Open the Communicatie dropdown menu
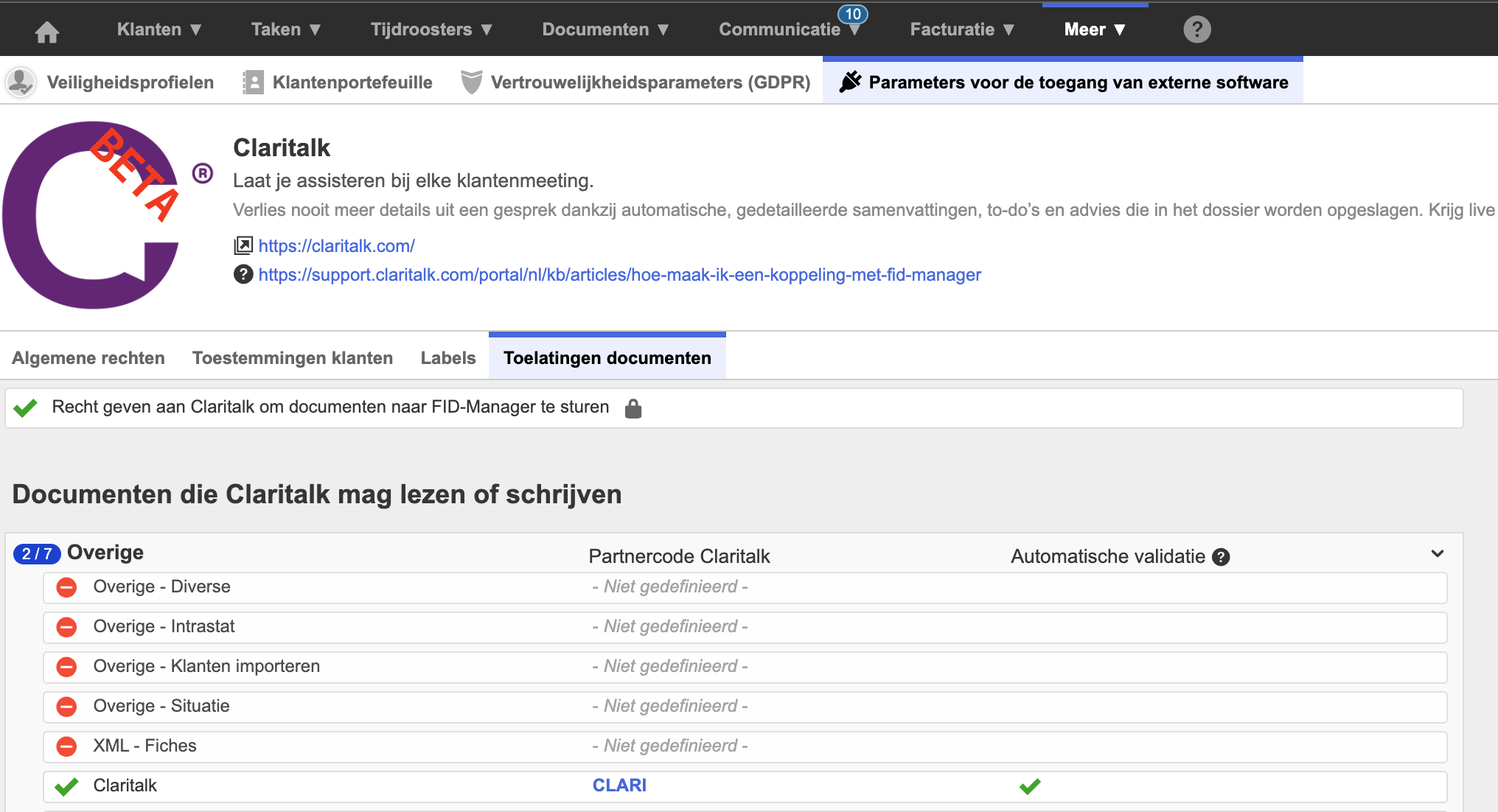1498x812 pixels. [x=788, y=29]
